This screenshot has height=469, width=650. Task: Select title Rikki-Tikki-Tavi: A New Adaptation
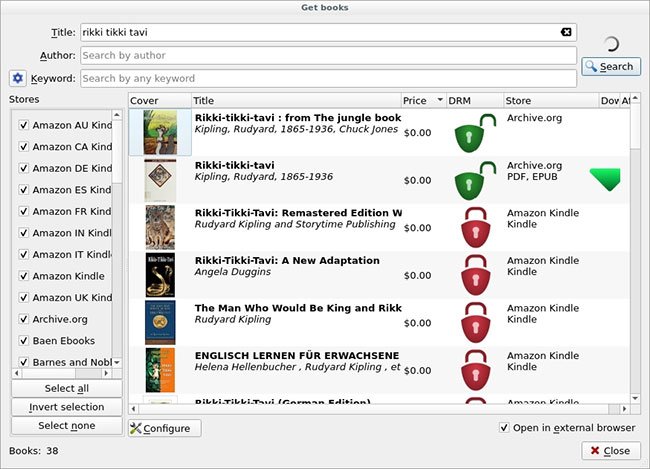click(x=287, y=260)
